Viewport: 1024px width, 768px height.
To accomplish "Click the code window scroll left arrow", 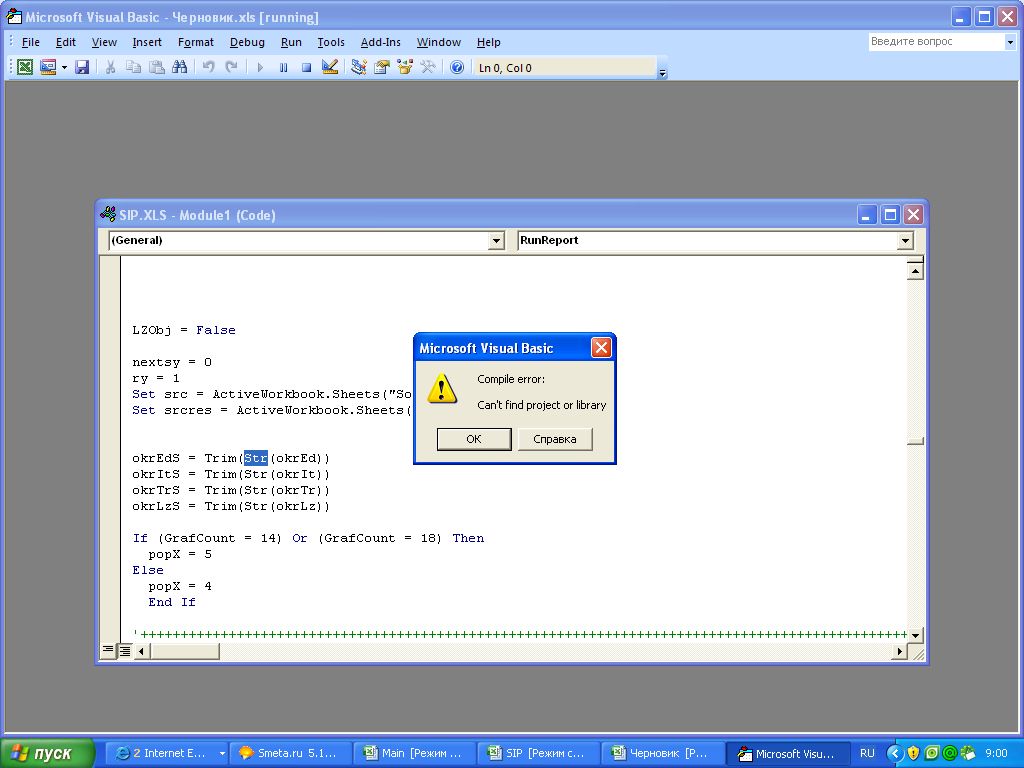I will 142,650.
